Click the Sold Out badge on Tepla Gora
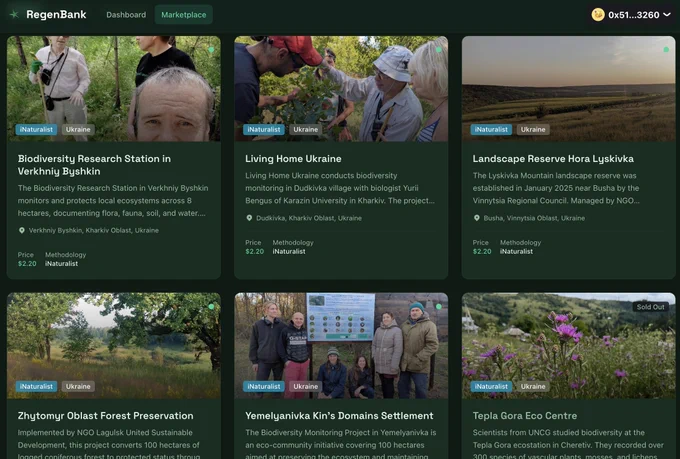Screen dimensions: 680x459 coord(651,307)
